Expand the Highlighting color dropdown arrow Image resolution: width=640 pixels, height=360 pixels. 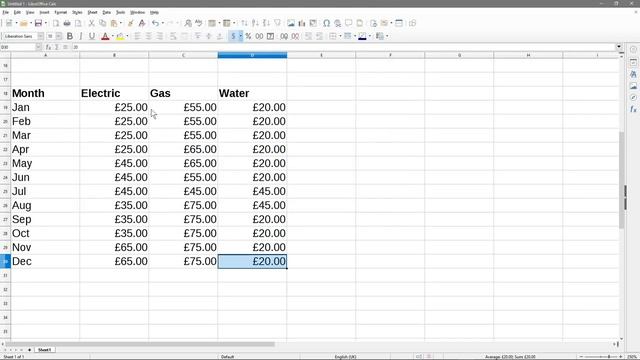tap(127, 36)
